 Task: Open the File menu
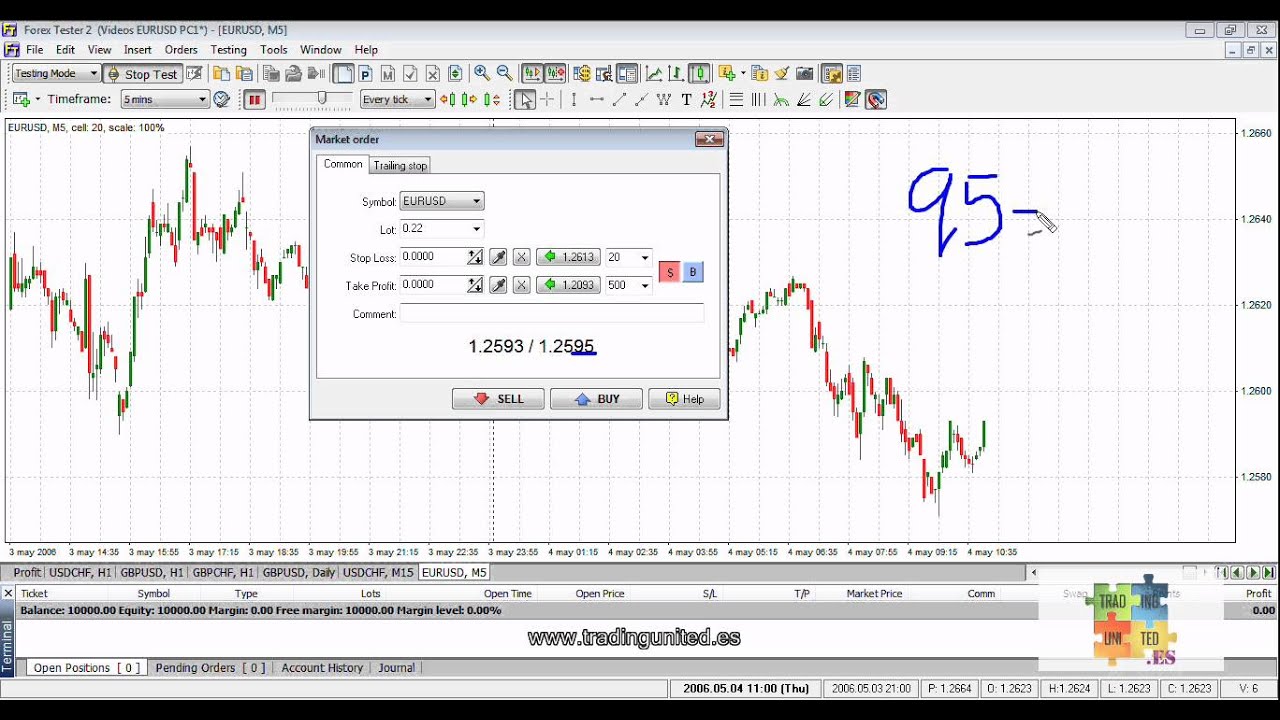pyautogui.click(x=34, y=49)
